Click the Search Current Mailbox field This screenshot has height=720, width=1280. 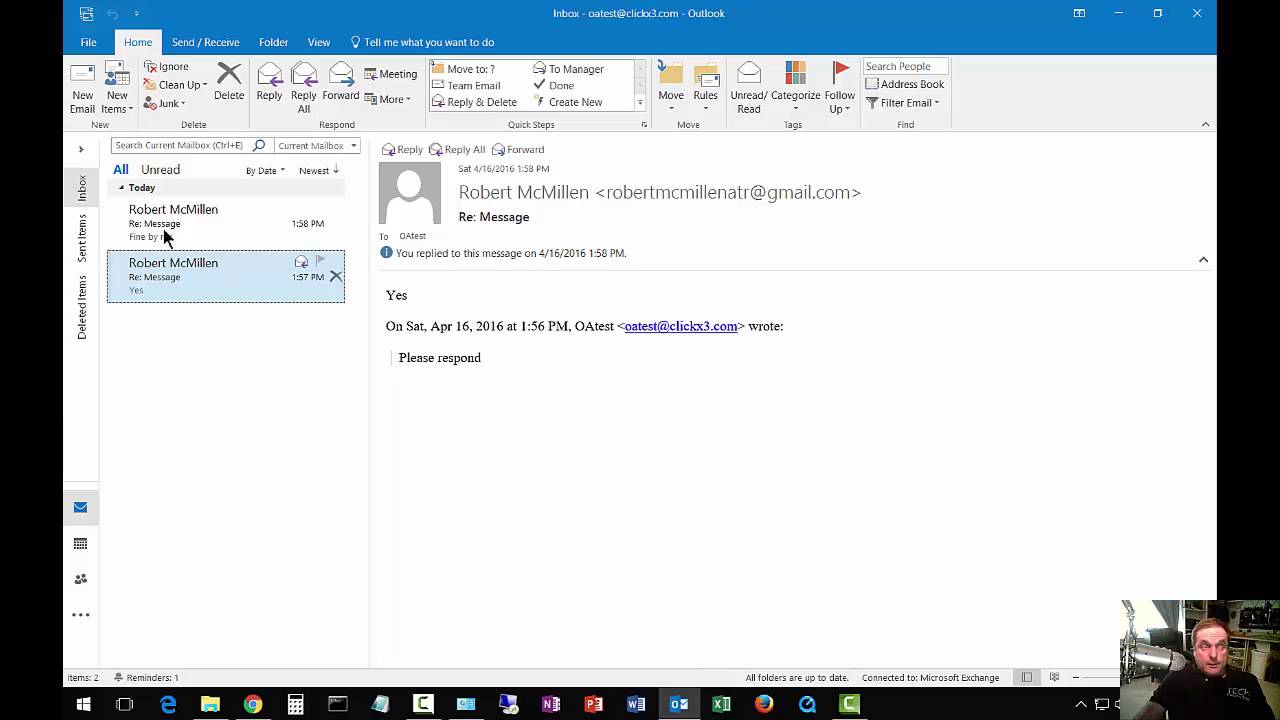click(x=180, y=145)
